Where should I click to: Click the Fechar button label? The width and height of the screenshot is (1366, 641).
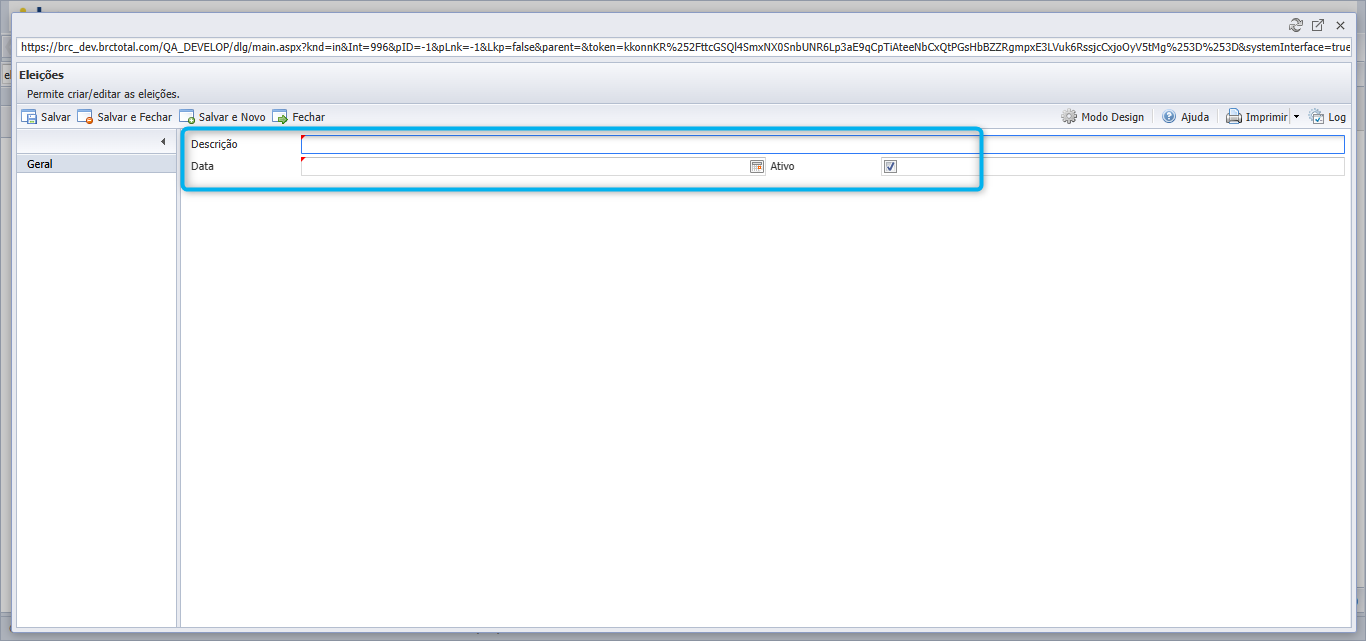pyautogui.click(x=308, y=117)
